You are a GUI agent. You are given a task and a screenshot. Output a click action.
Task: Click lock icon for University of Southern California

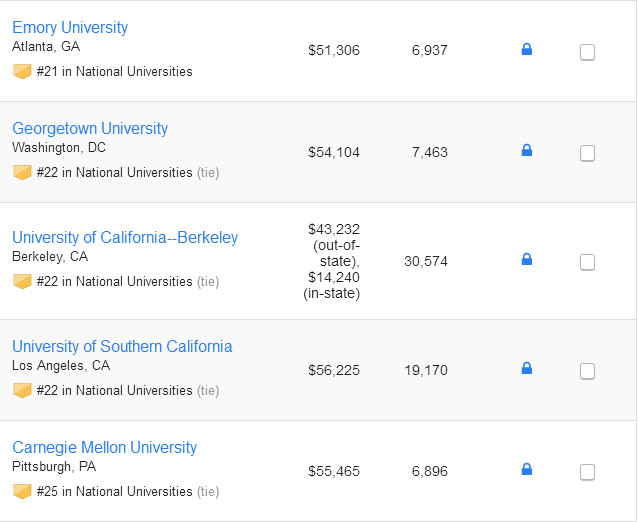527,369
